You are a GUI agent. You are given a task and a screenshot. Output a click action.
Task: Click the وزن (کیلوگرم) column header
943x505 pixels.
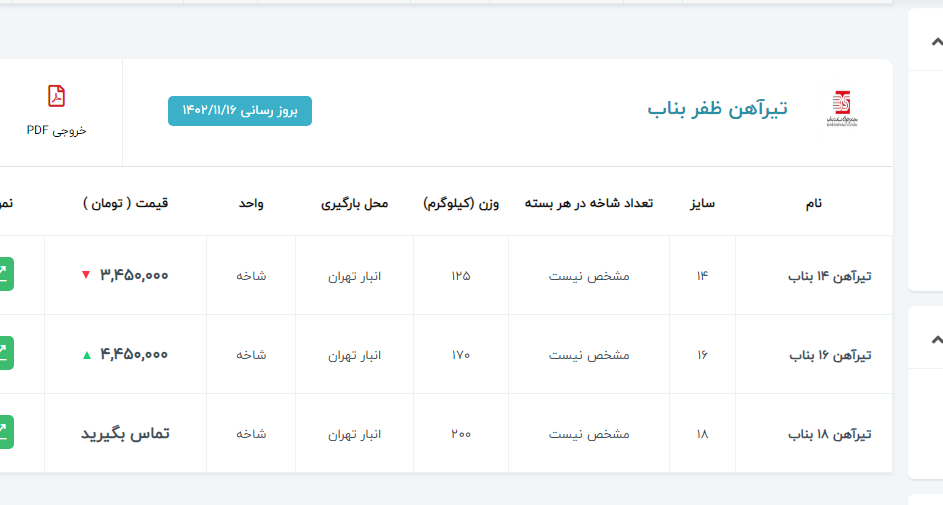click(x=463, y=203)
